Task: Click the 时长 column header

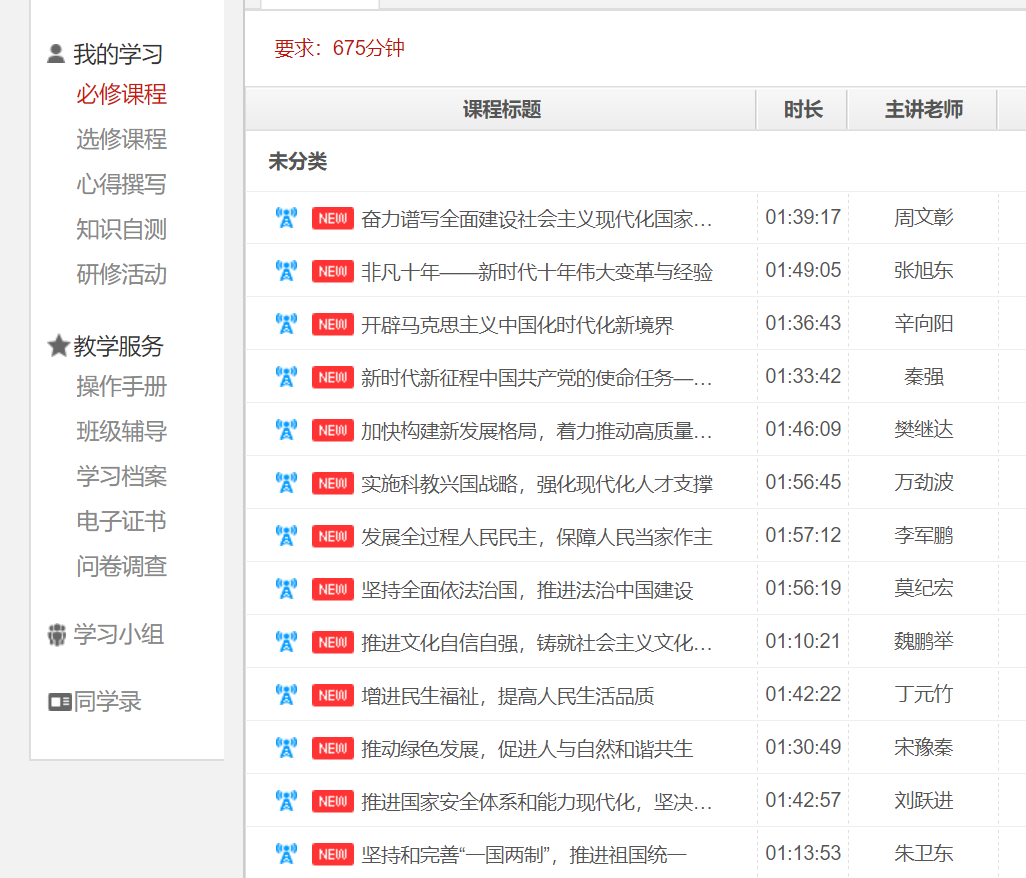Action: 802,110
